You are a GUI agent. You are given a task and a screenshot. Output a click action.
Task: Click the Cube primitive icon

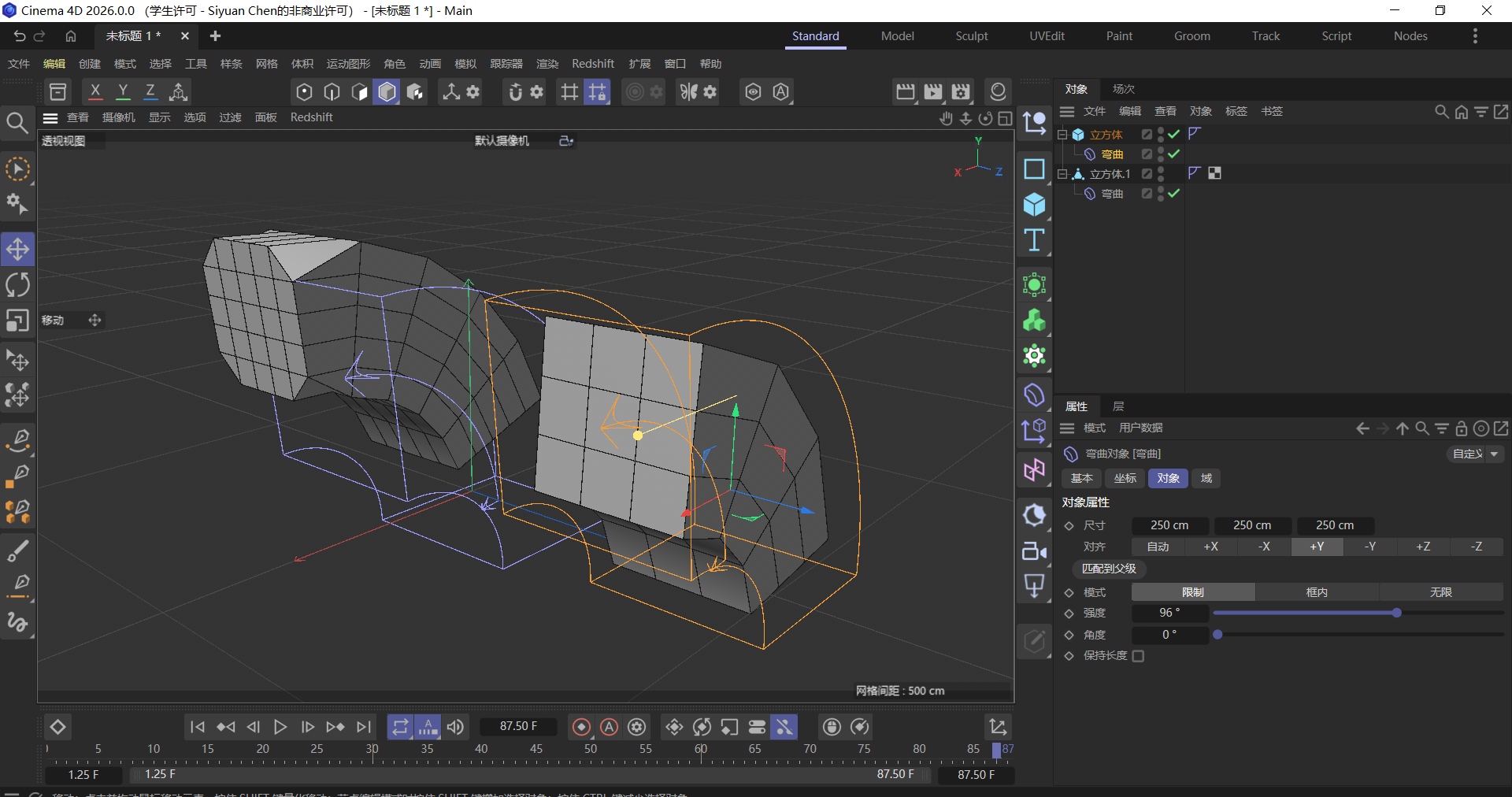(x=1034, y=205)
